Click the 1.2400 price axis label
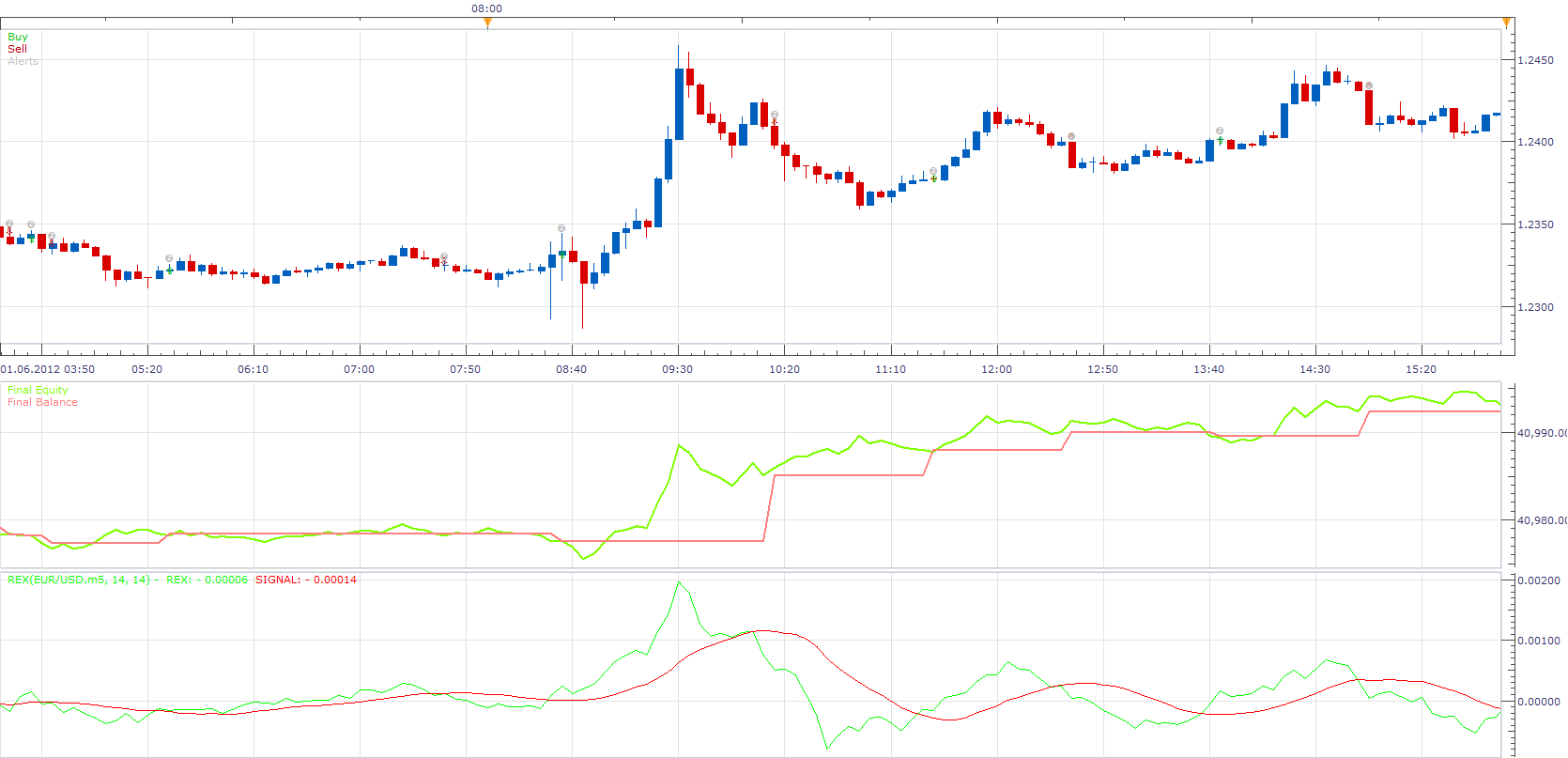1568x758 pixels. [x=1536, y=142]
